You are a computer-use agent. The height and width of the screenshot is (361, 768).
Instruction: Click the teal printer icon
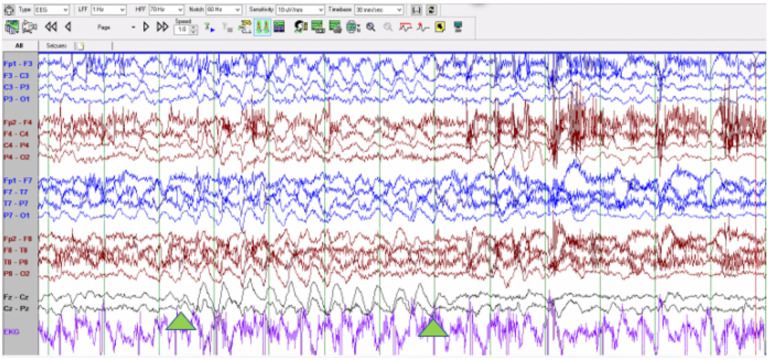353,27
